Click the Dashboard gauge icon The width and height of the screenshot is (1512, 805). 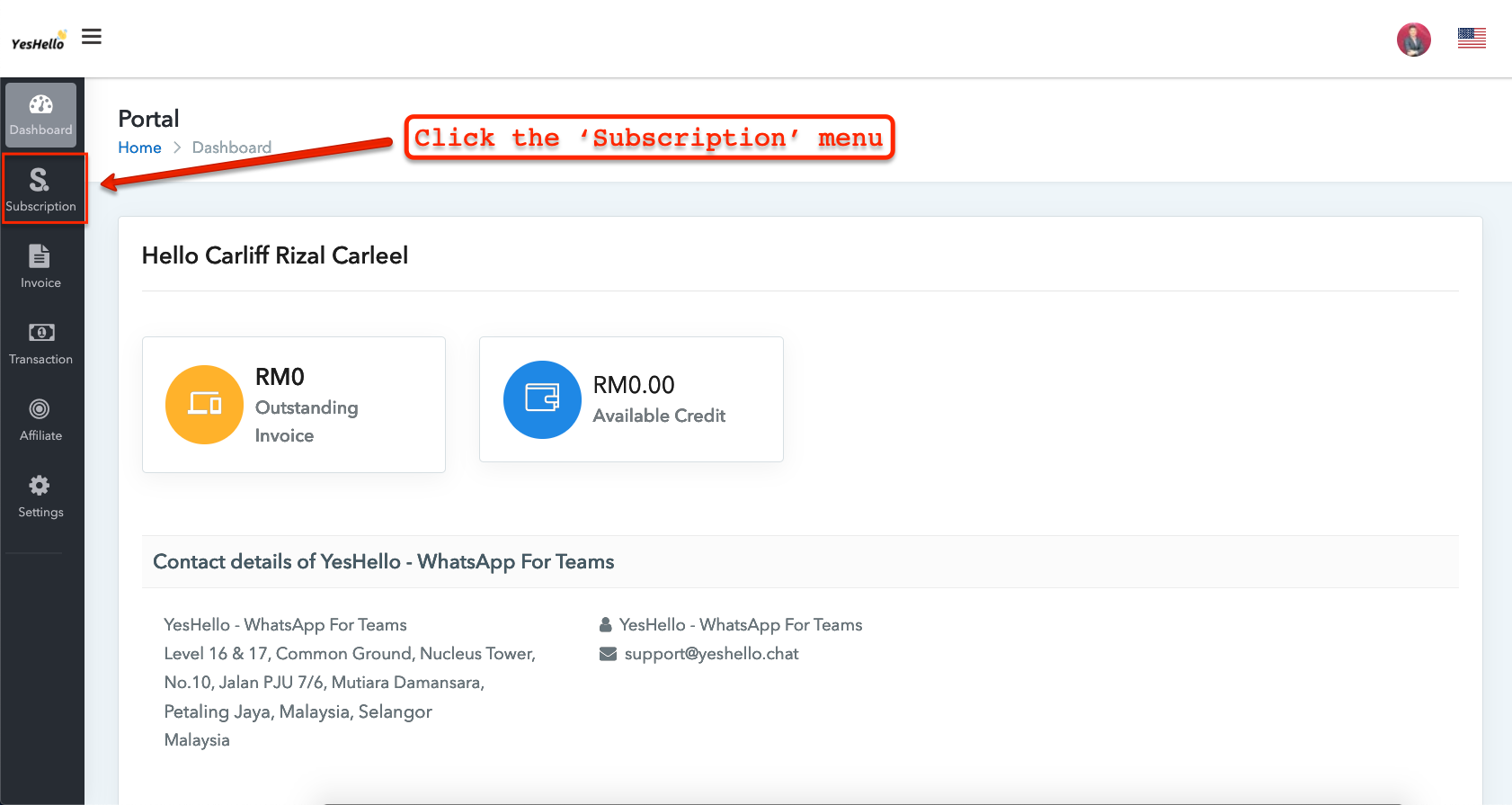[x=40, y=104]
